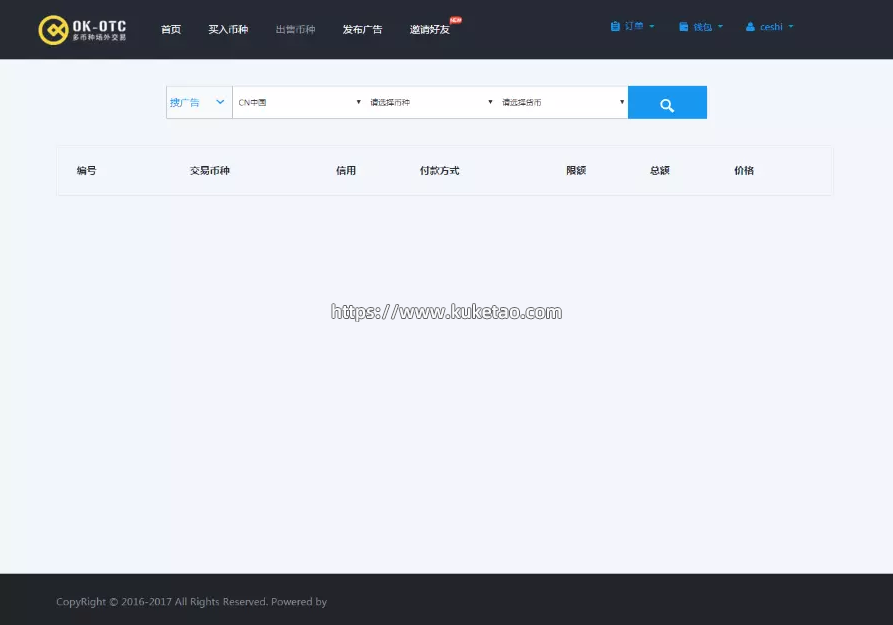893x625 pixels.
Task: Open the 买入币种 menu item
Action: point(228,30)
